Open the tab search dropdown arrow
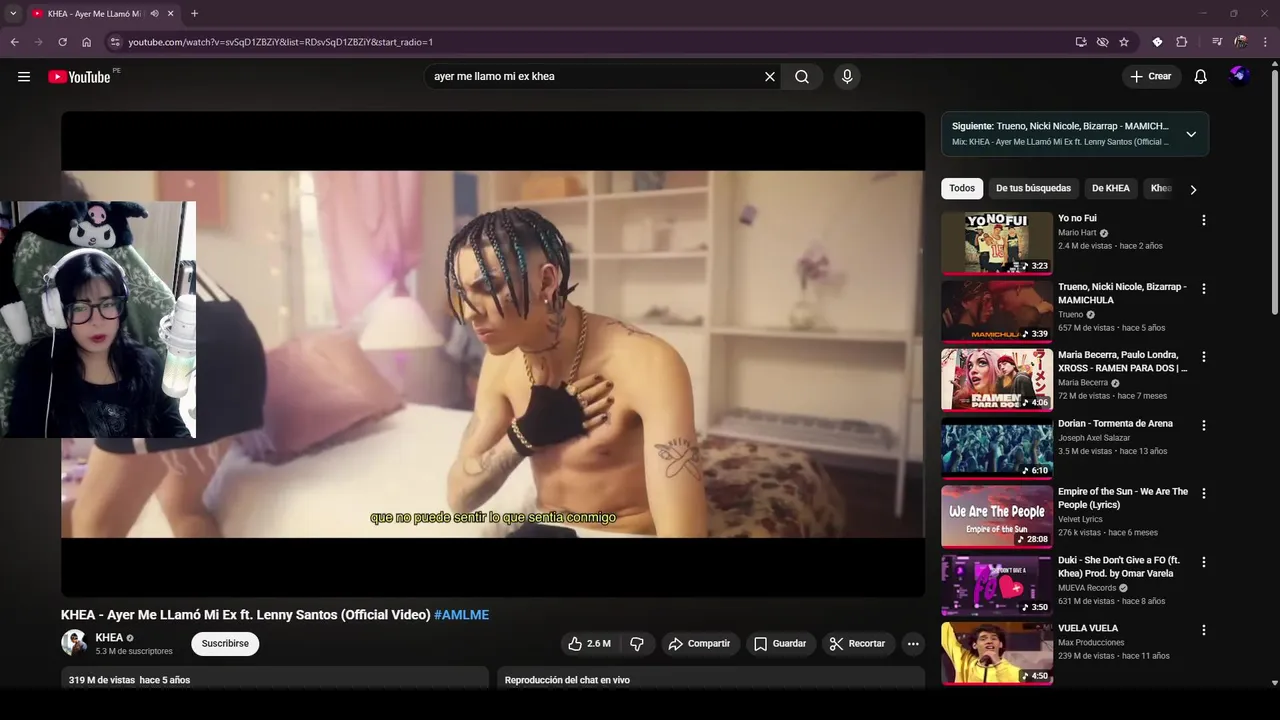This screenshot has width=1280, height=720. coord(13,14)
